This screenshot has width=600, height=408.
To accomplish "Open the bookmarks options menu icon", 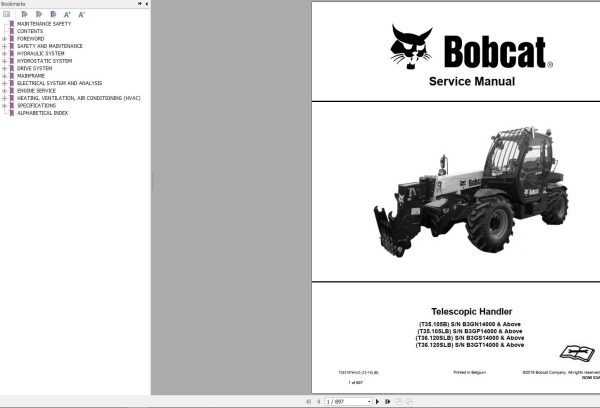I will point(7,14).
